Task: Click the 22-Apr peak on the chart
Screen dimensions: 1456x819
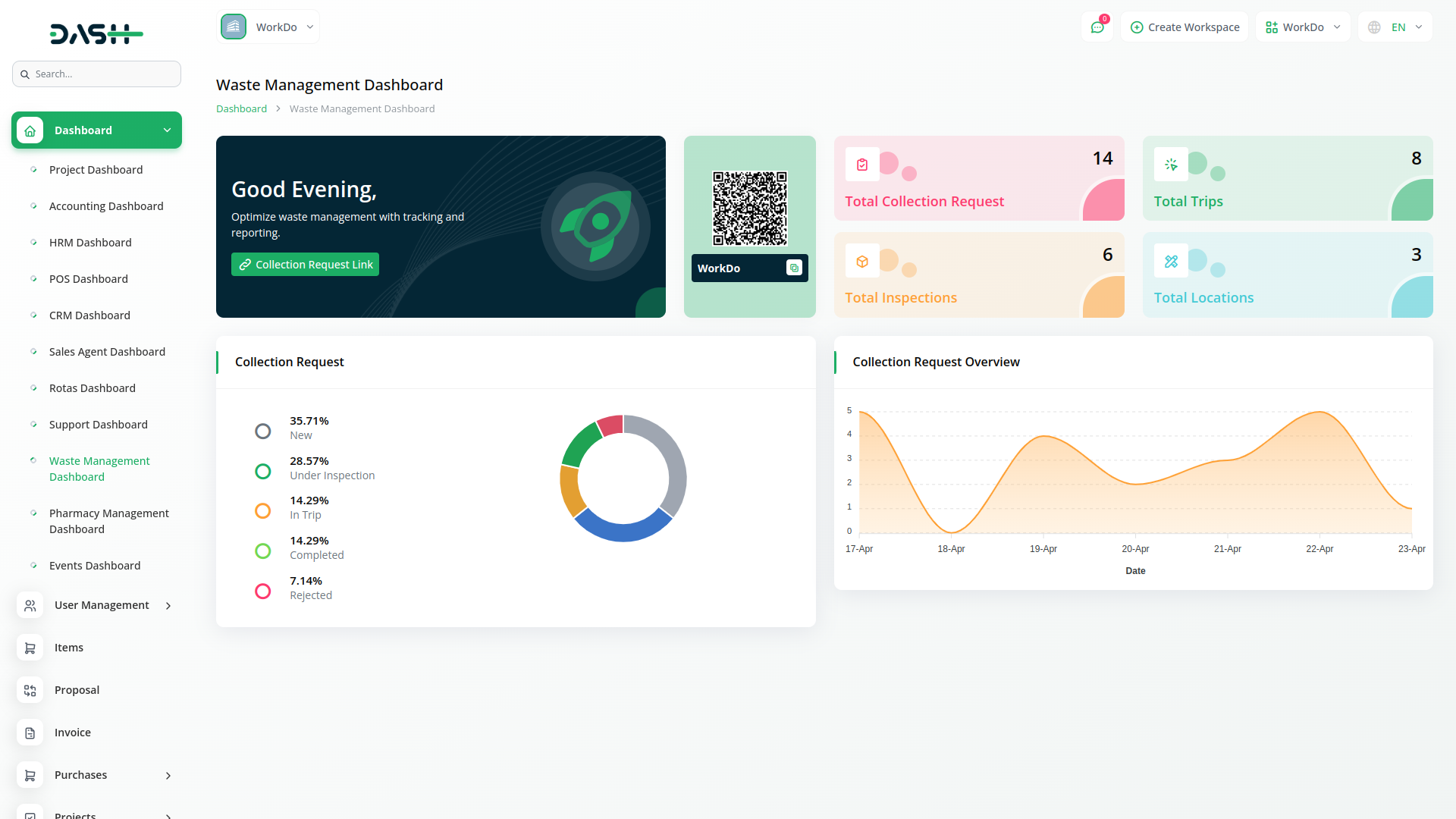Action: 1319,412
